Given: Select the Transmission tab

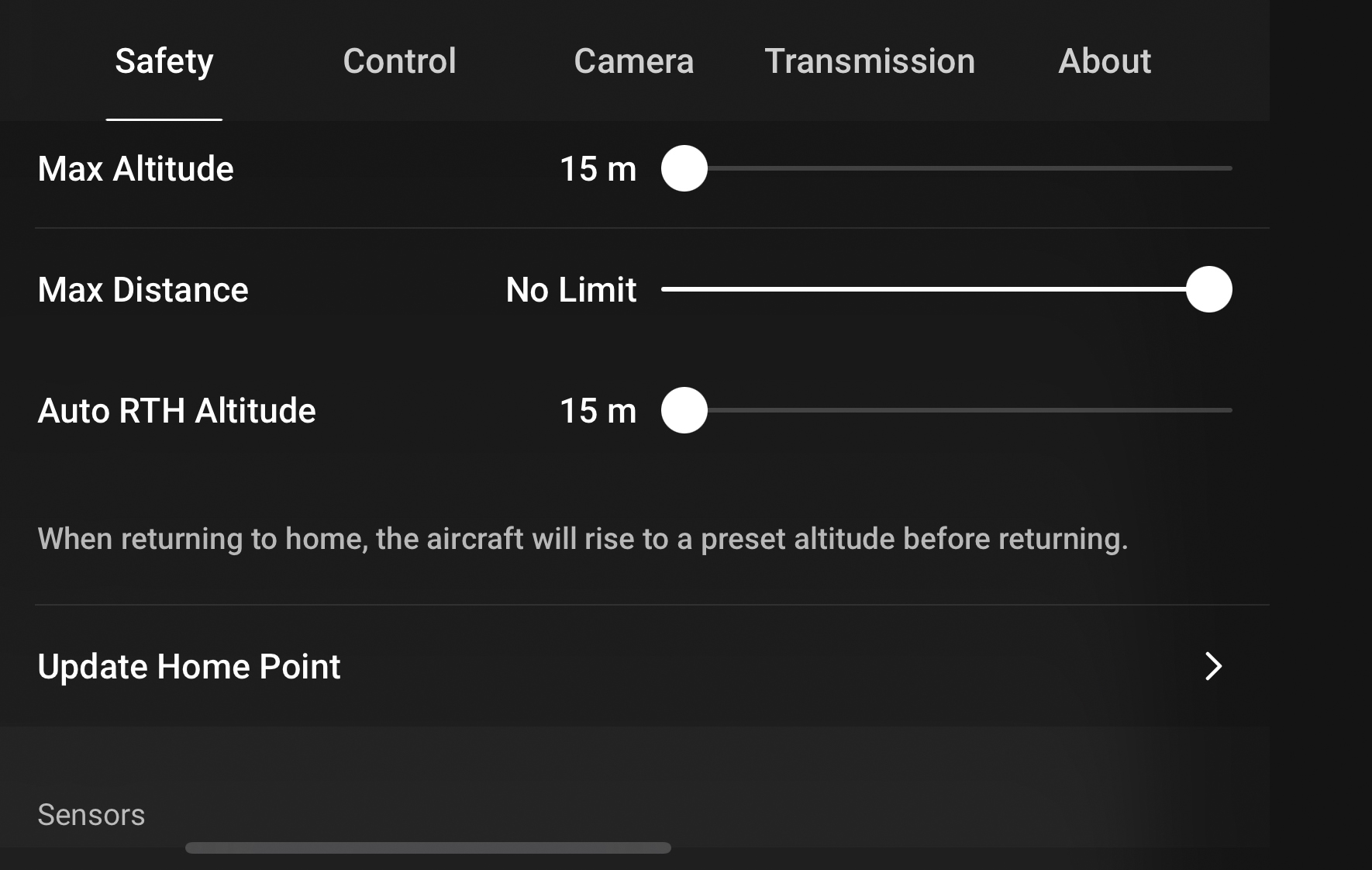Looking at the screenshot, I should click(x=870, y=61).
